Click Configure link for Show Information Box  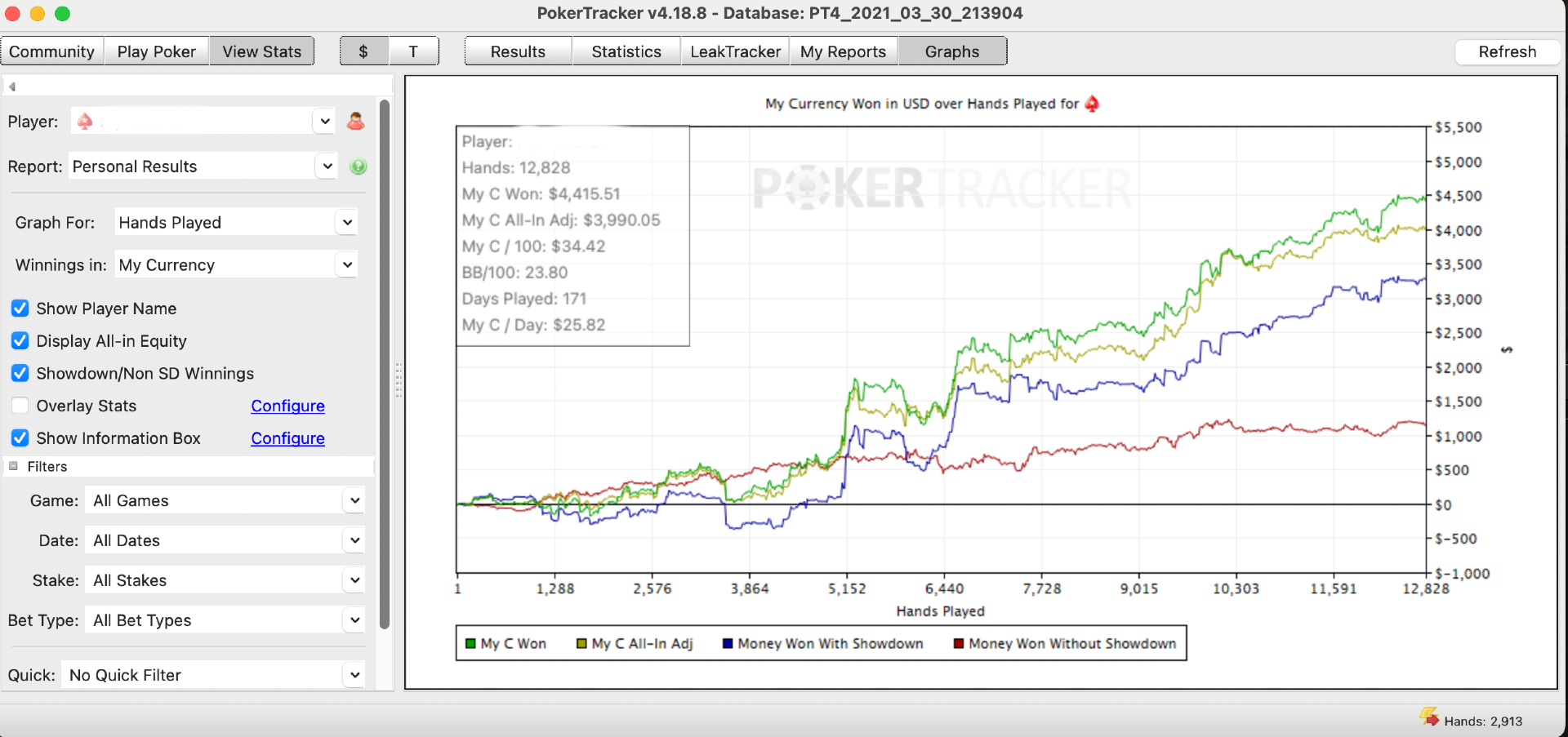tap(287, 438)
